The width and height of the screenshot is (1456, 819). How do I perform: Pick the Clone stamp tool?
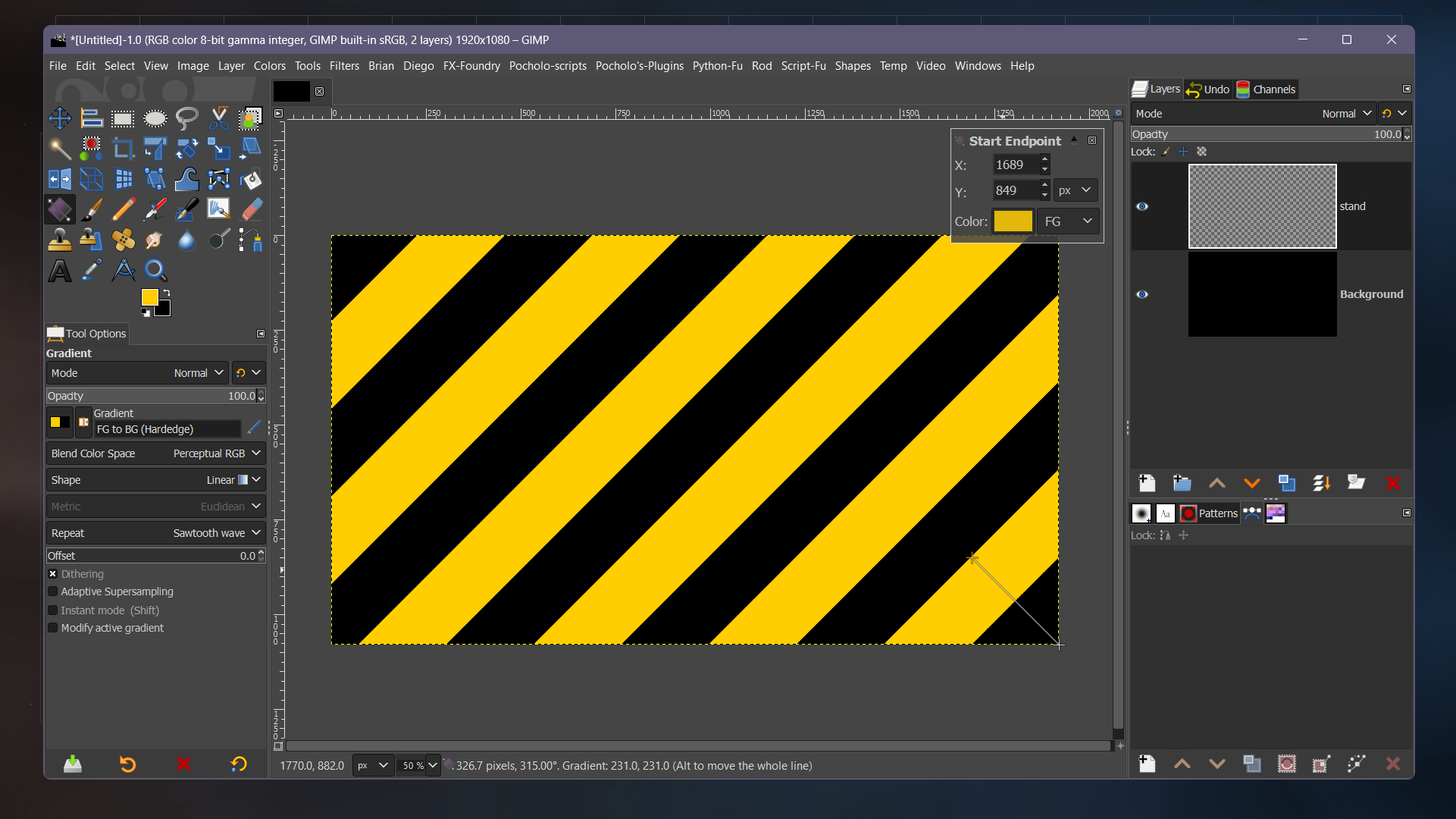tap(60, 240)
